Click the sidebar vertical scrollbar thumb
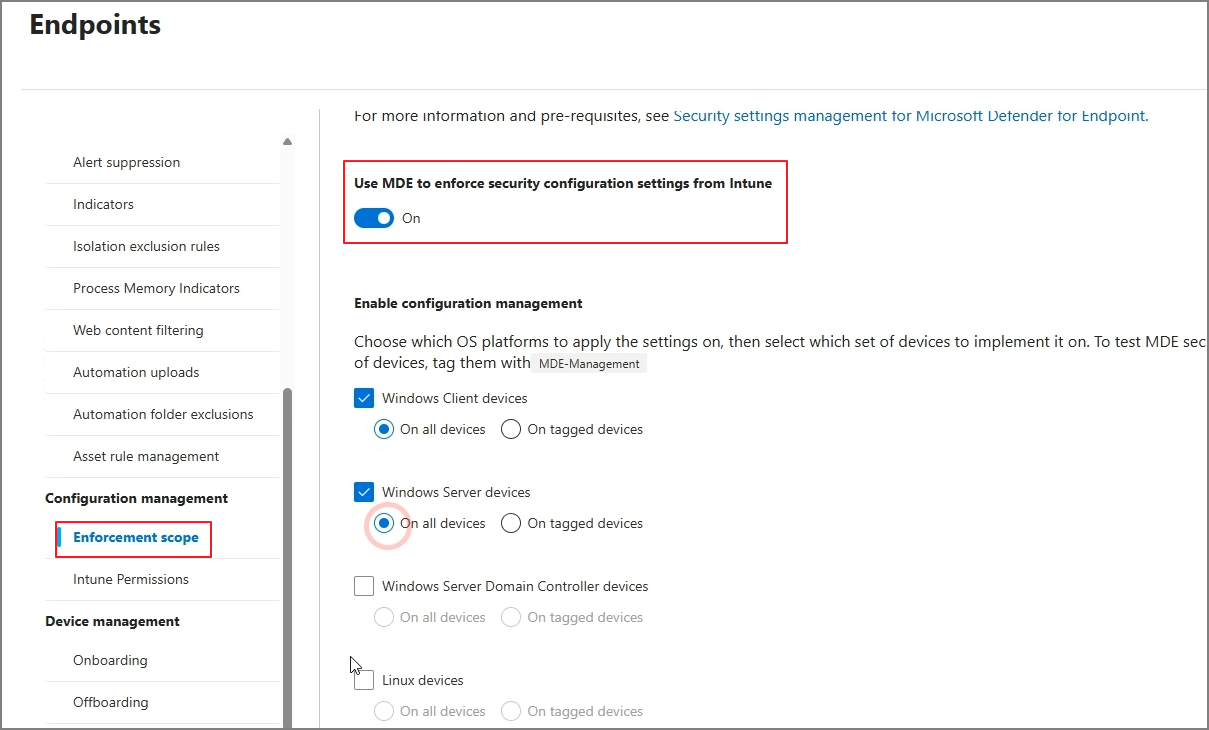1209x730 pixels. coord(288,558)
